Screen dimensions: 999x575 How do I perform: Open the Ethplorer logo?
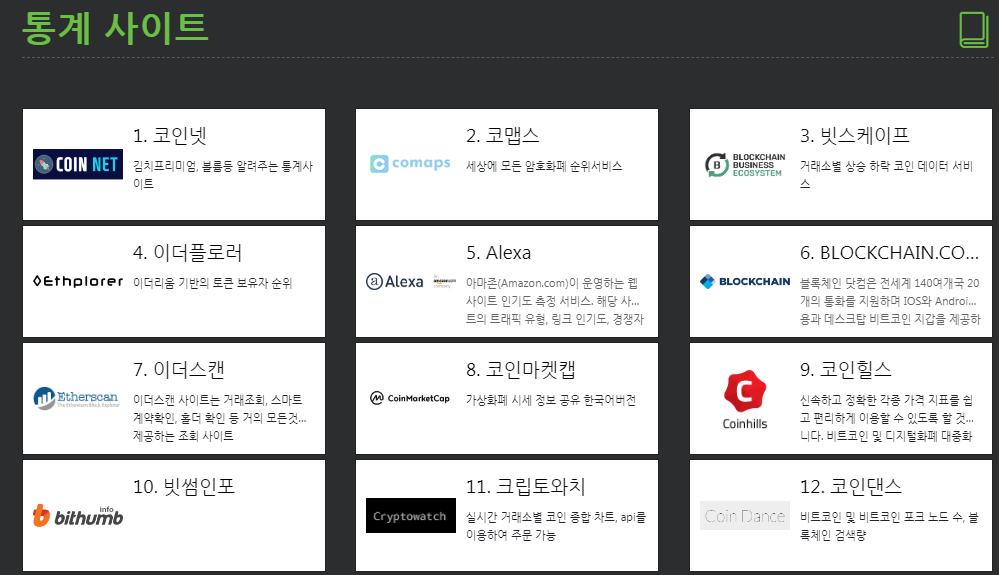click(x=78, y=281)
